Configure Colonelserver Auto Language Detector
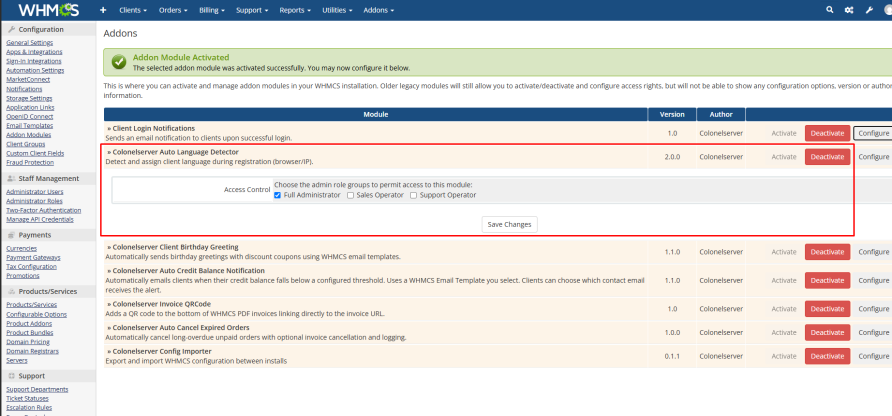 click(873, 157)
